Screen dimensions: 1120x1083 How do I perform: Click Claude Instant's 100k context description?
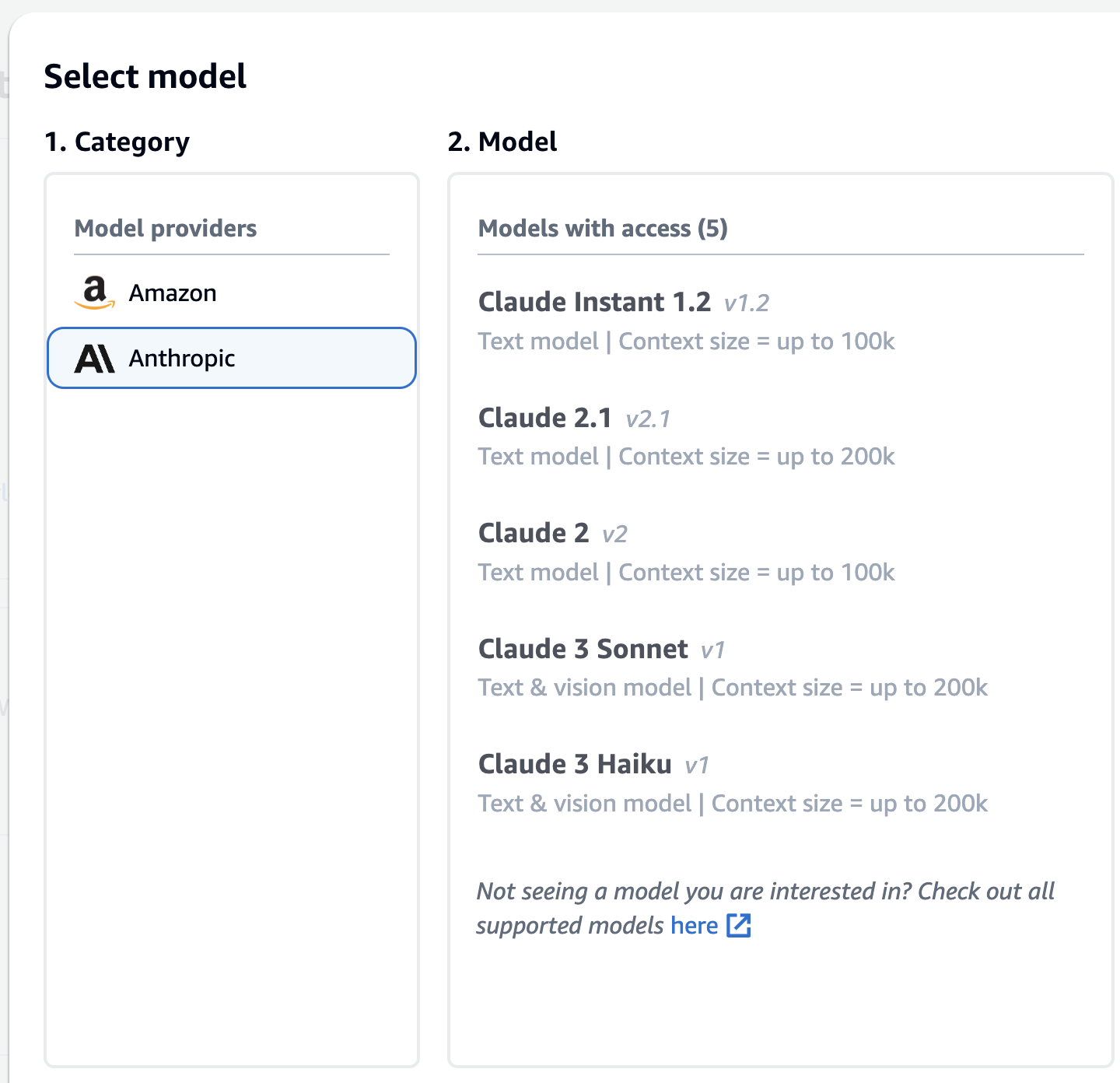686,342
